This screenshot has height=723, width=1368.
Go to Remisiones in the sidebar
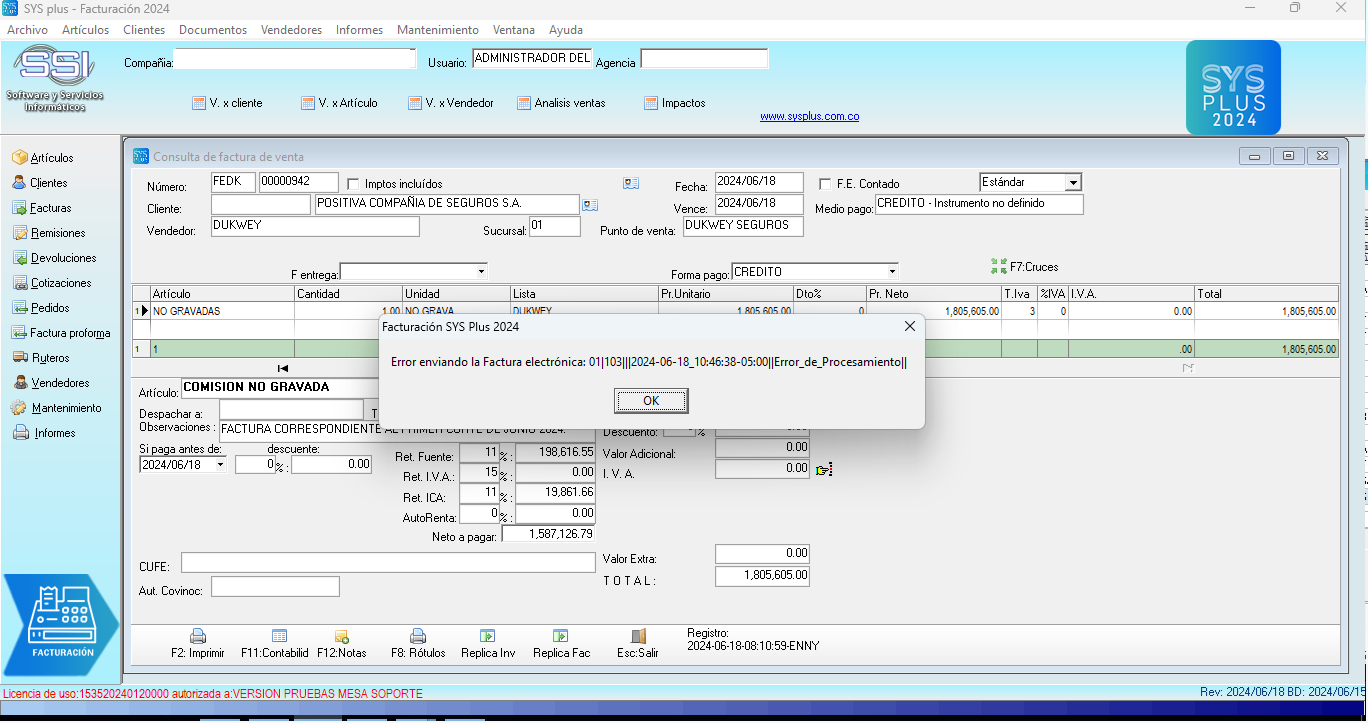(49, 233)
